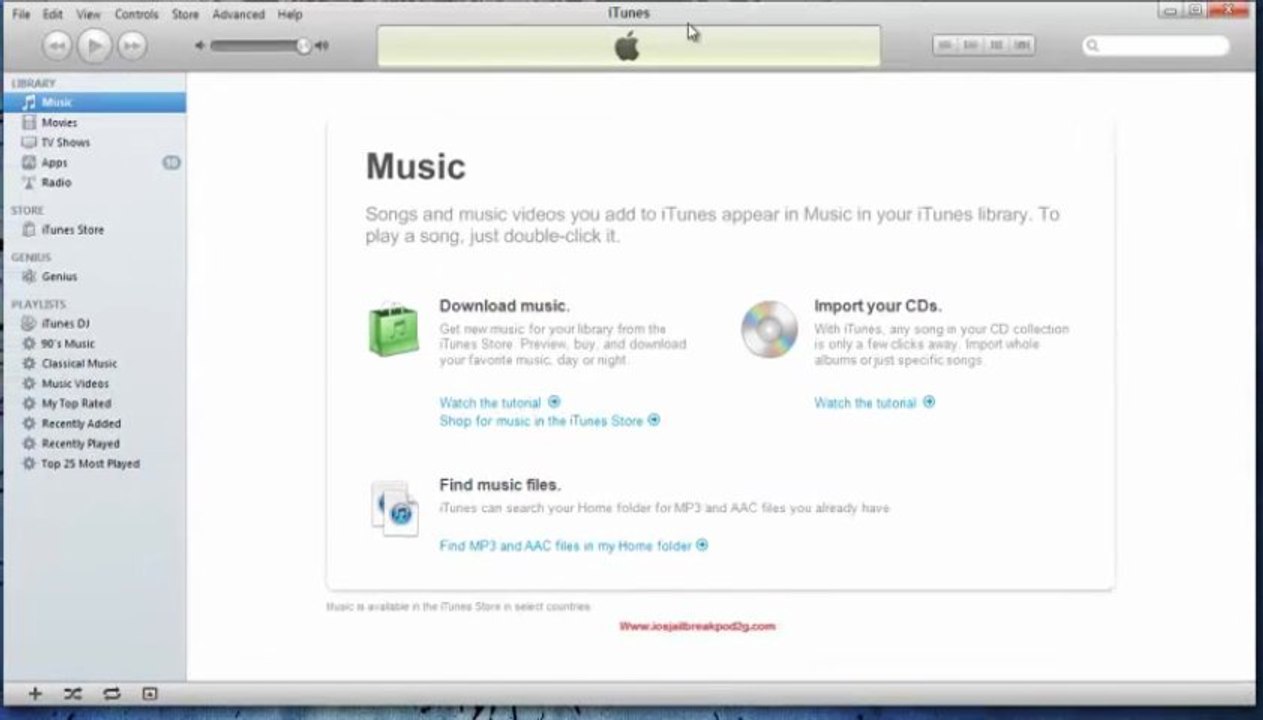
Task: Open the Edit menu
Action: pos(53,14)
